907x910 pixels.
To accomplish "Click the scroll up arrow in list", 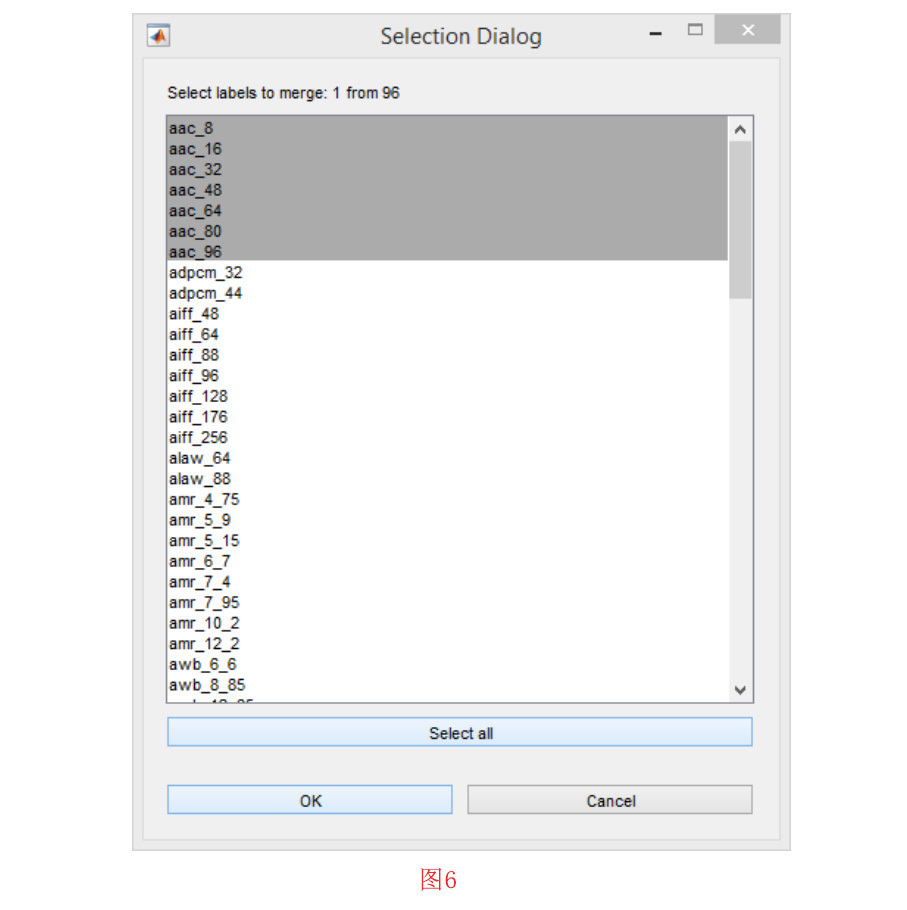I will tap(740, 129).
